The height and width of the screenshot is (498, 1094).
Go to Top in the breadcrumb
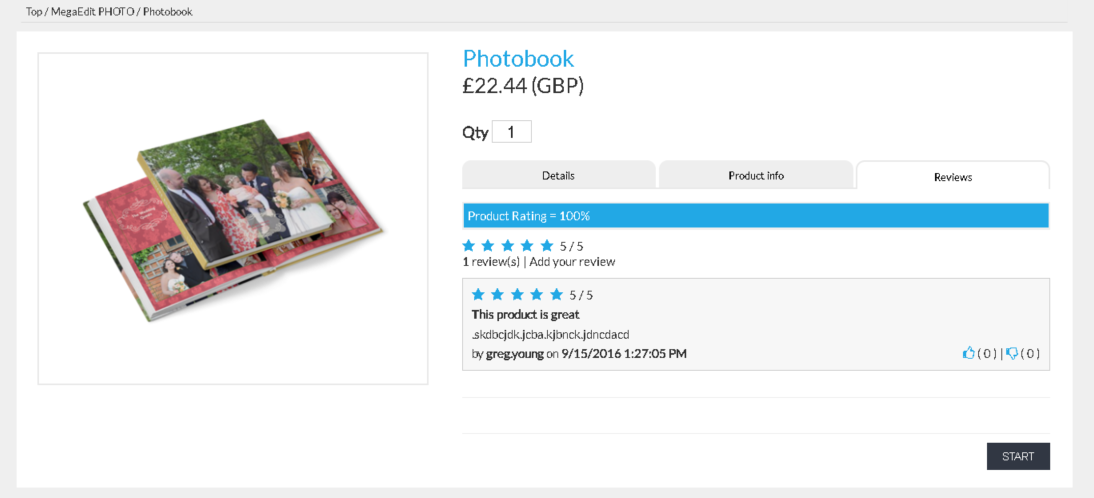[34, 12]
